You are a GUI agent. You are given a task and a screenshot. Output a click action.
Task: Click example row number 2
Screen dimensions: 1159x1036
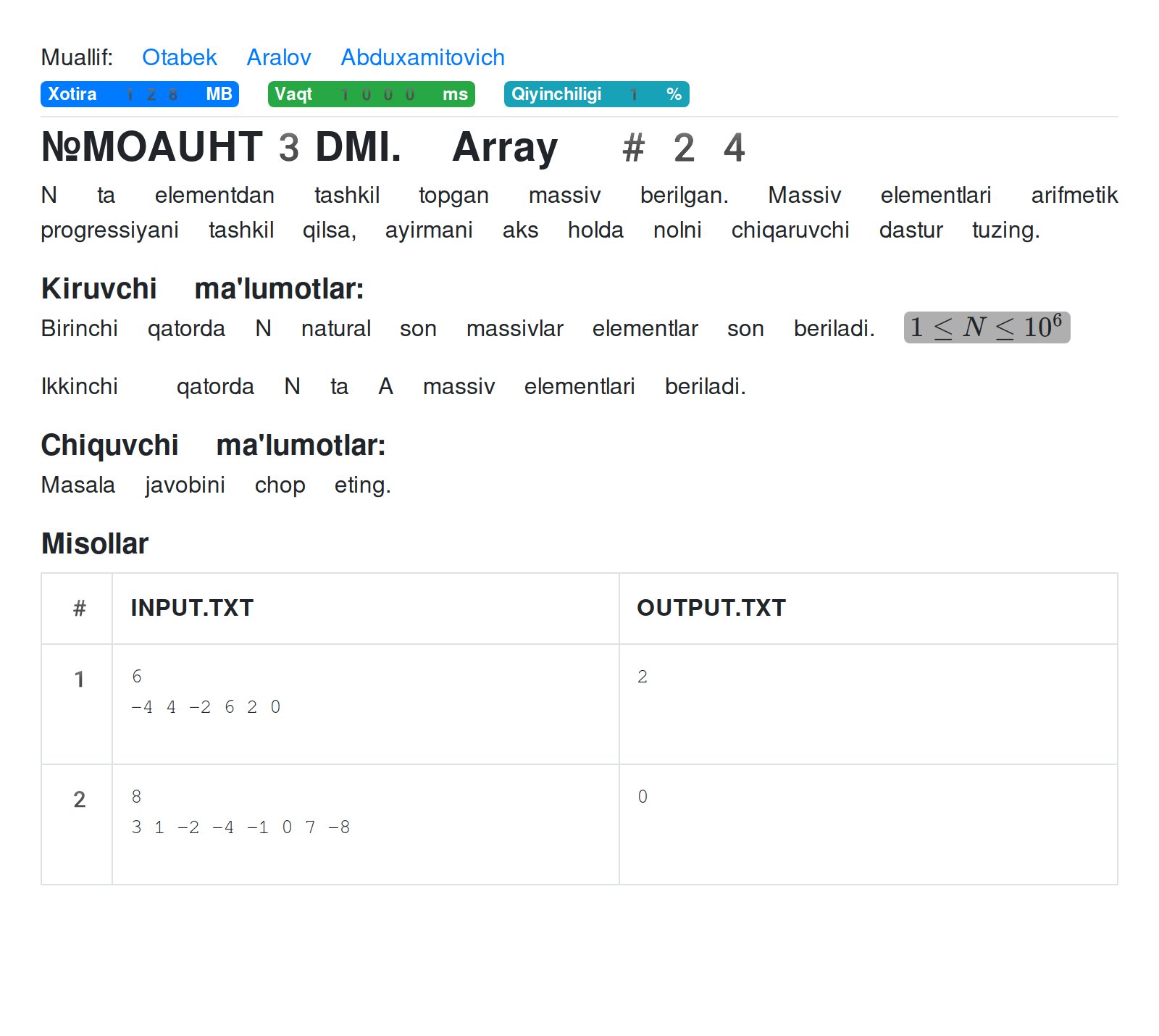click(x=80, y=800)
